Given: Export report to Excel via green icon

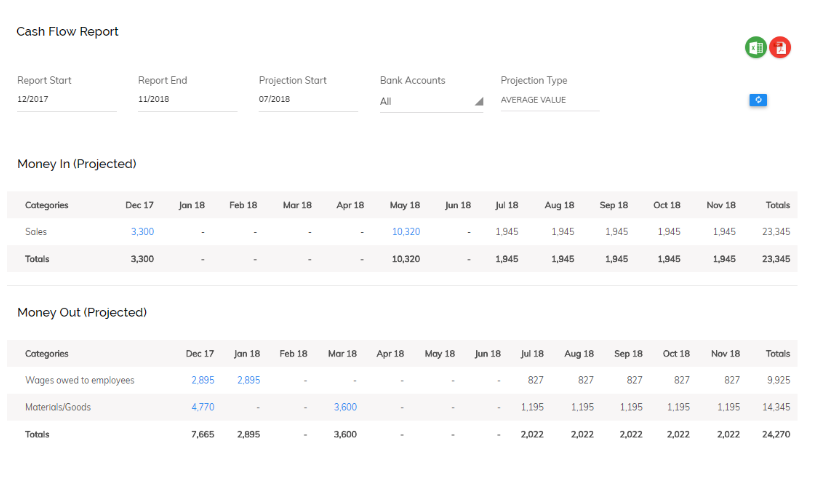Looking at the screenshot, I should (x=755, y=48).
